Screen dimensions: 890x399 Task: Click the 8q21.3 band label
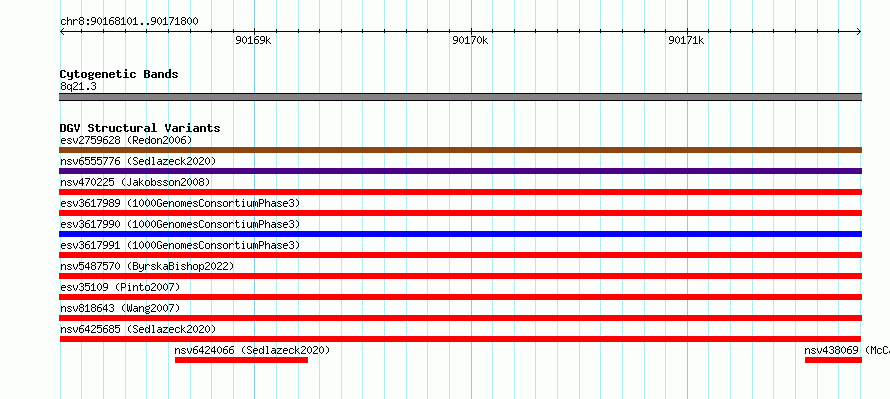tap(78, 86)
